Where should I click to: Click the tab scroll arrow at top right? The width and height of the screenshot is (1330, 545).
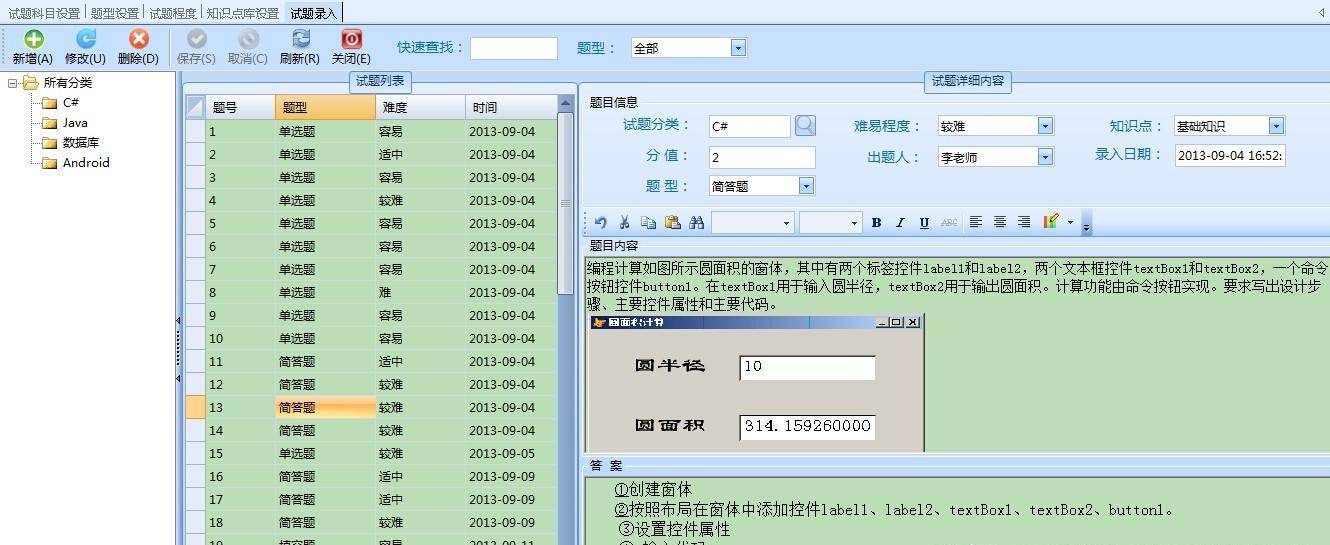1321,12
